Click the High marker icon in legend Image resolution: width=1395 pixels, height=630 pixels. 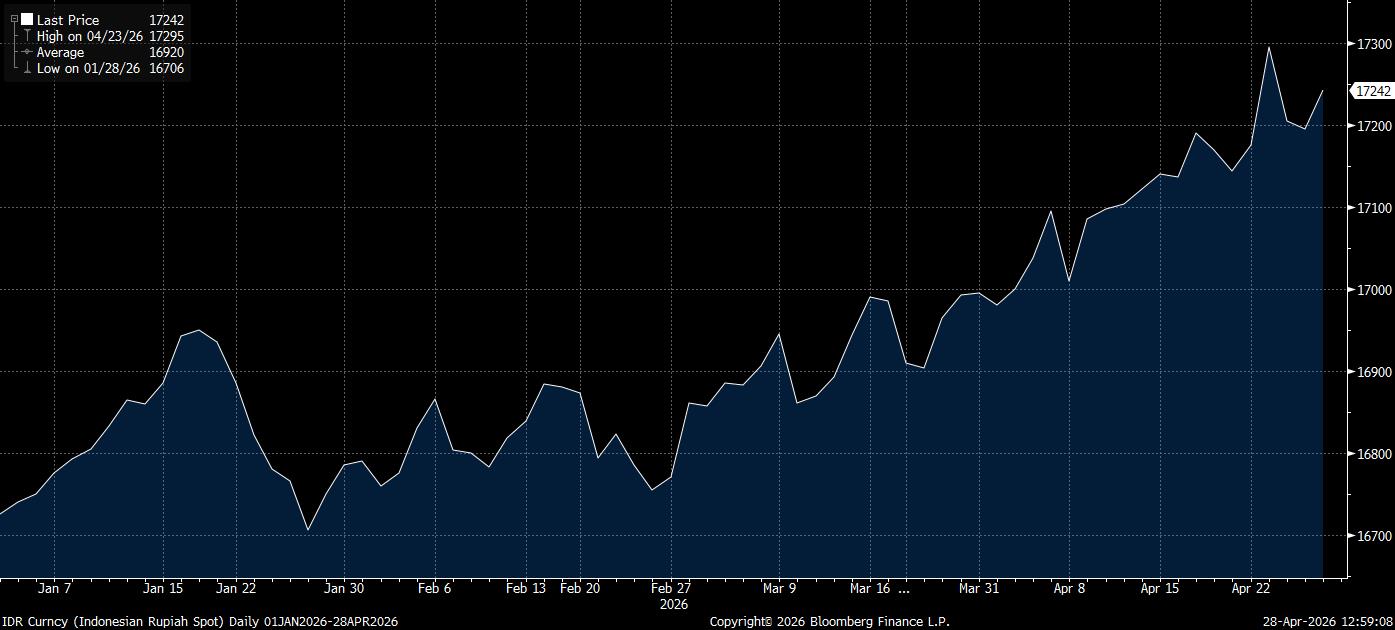(x=27, y=36)
